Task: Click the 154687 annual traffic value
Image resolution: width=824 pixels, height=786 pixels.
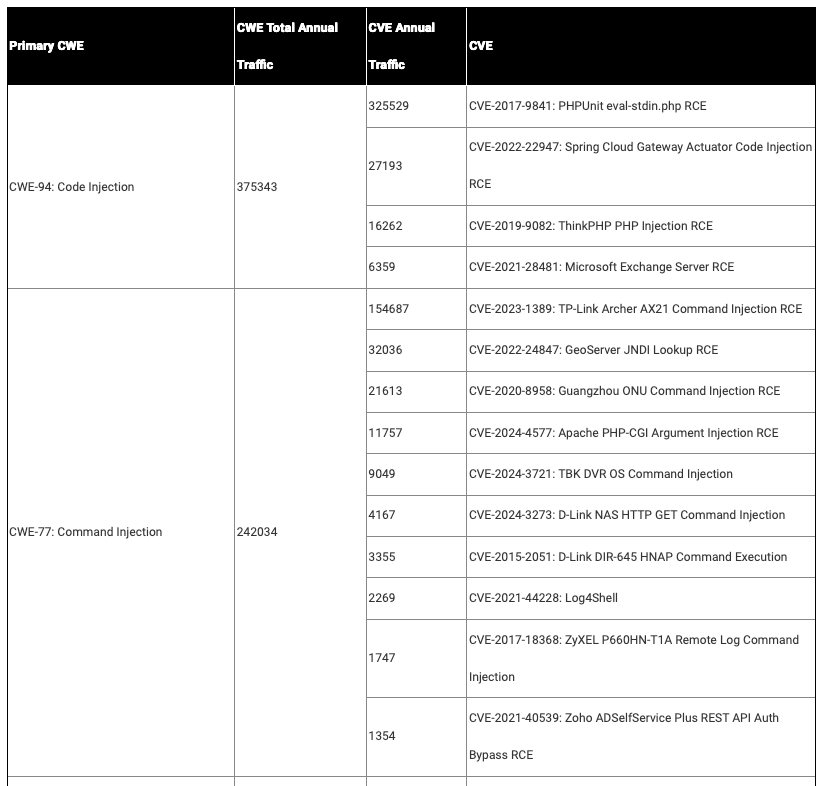Action: [x=388, y=309]
